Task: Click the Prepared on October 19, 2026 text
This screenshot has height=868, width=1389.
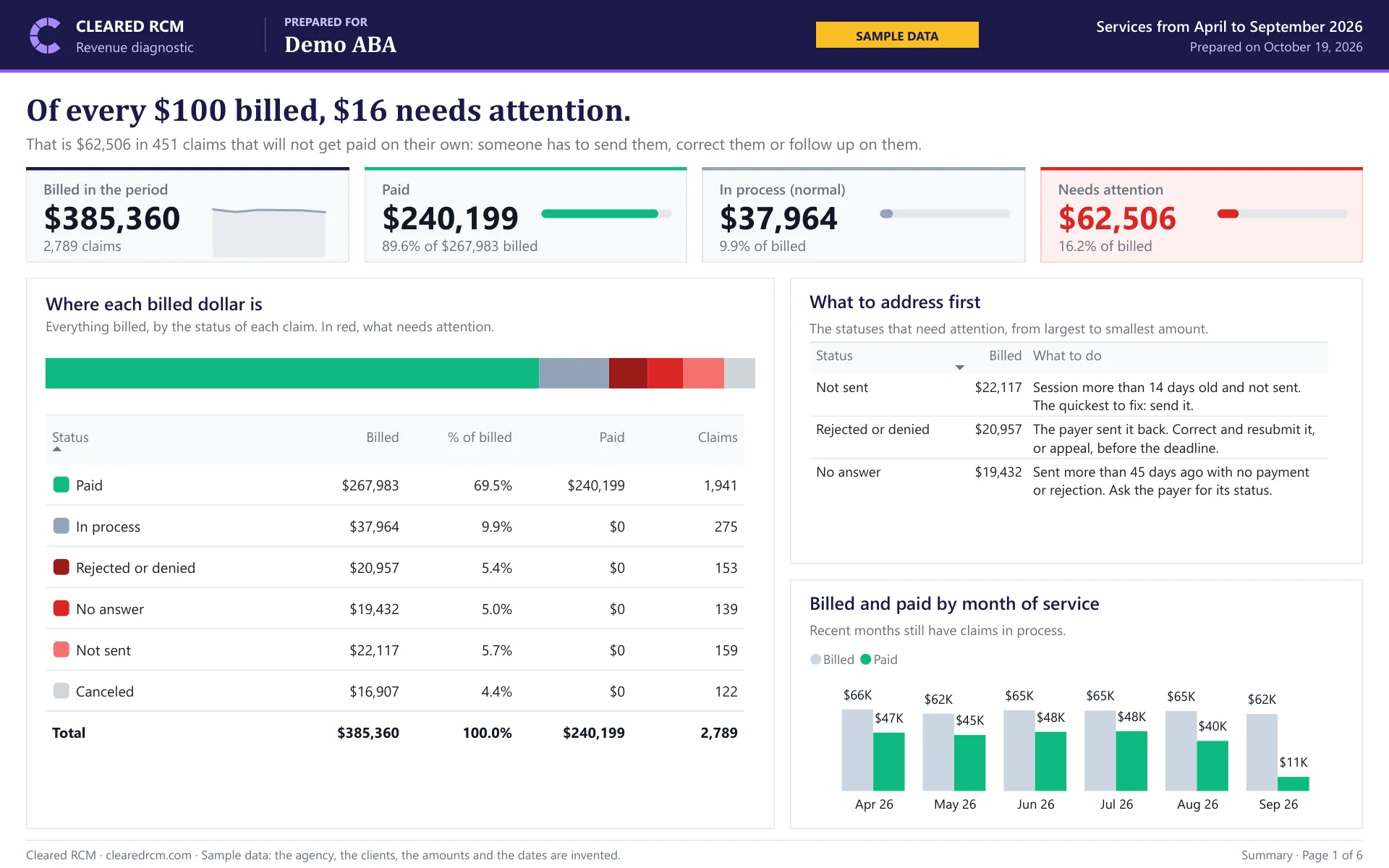Action: [x=1276, y=47]
